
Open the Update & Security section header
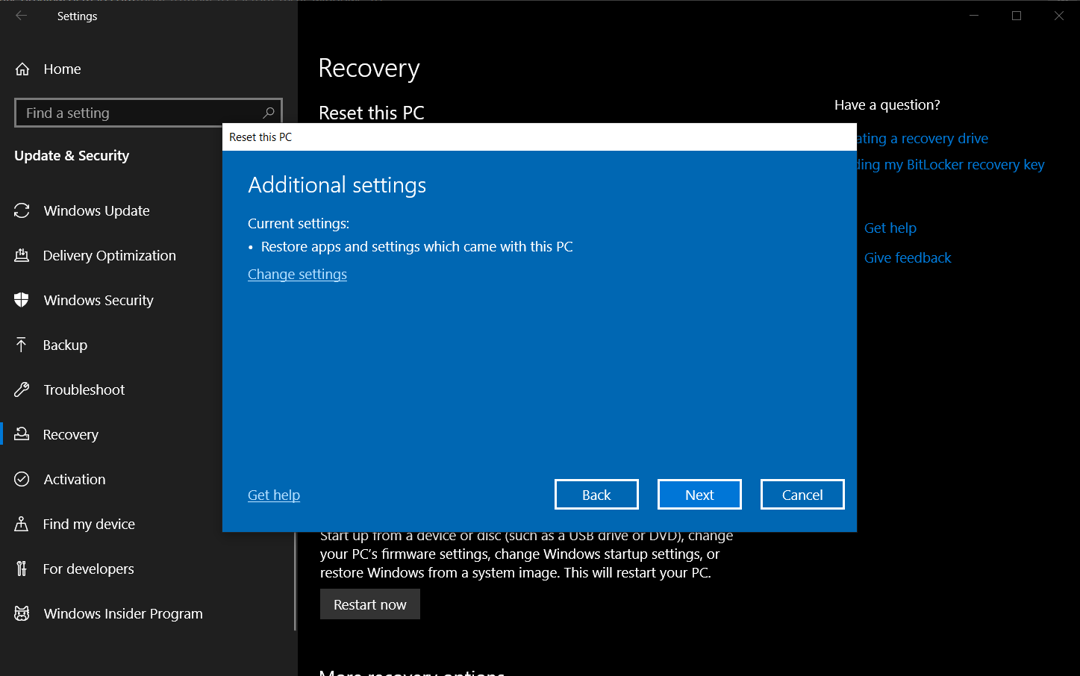point(72,155)
